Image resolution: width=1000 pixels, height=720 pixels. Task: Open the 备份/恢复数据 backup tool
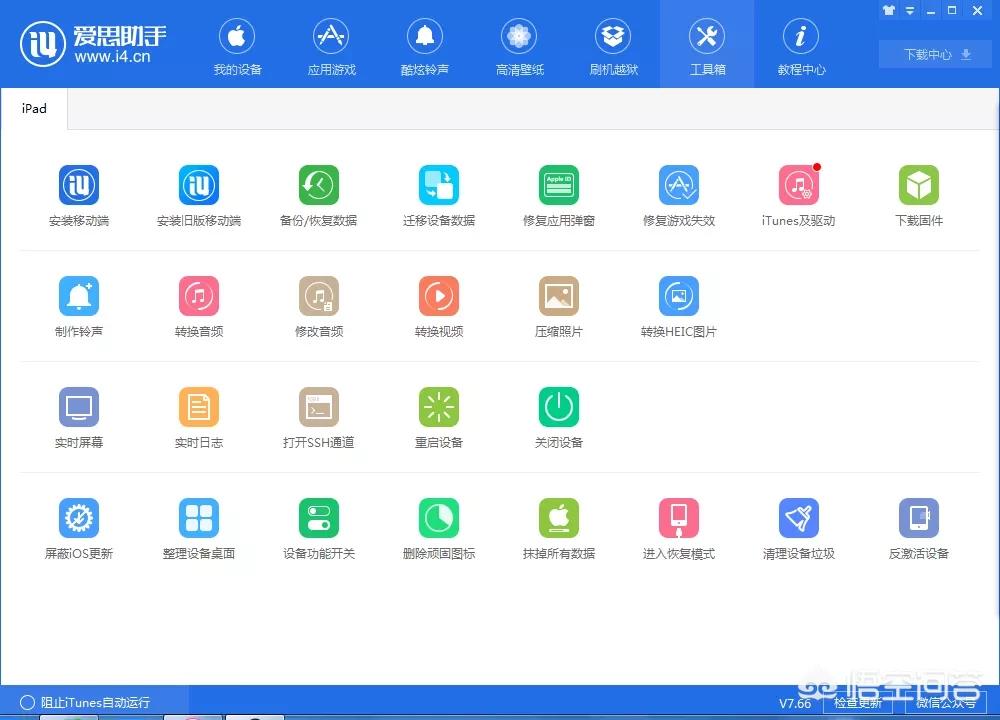tap(318, 186)
